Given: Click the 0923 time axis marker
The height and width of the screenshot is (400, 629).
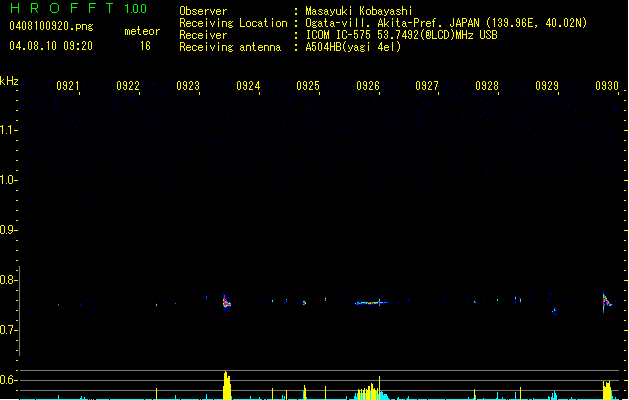Looking at the screenshot, I should click(188, 86).
